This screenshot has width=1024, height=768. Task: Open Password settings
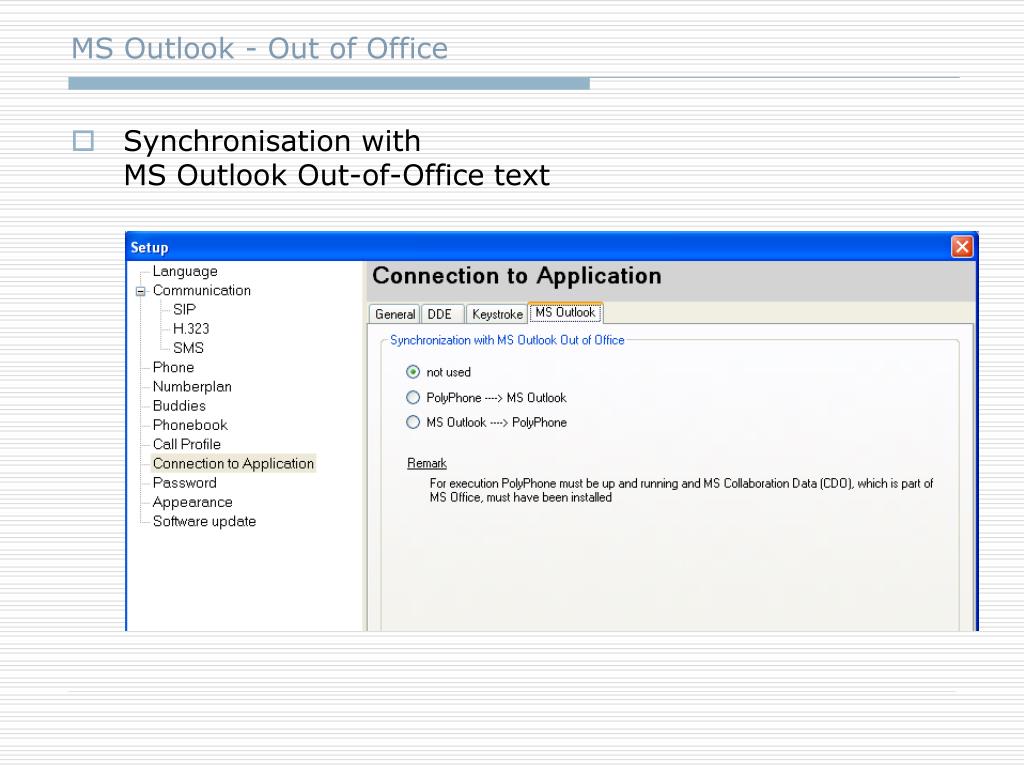coord(184,483)
